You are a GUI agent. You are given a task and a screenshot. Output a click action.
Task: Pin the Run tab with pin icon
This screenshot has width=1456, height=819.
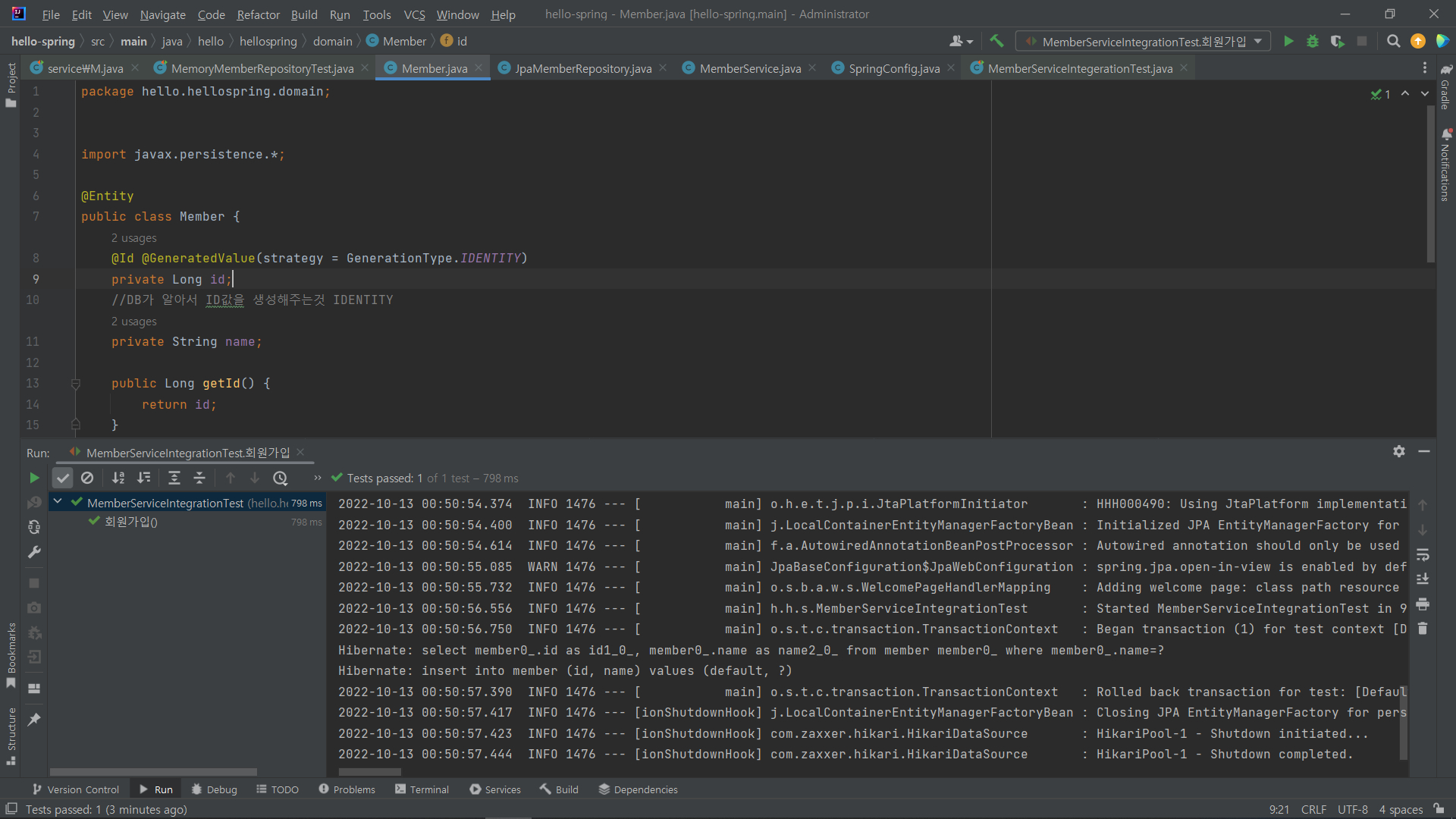click(34, 719)
